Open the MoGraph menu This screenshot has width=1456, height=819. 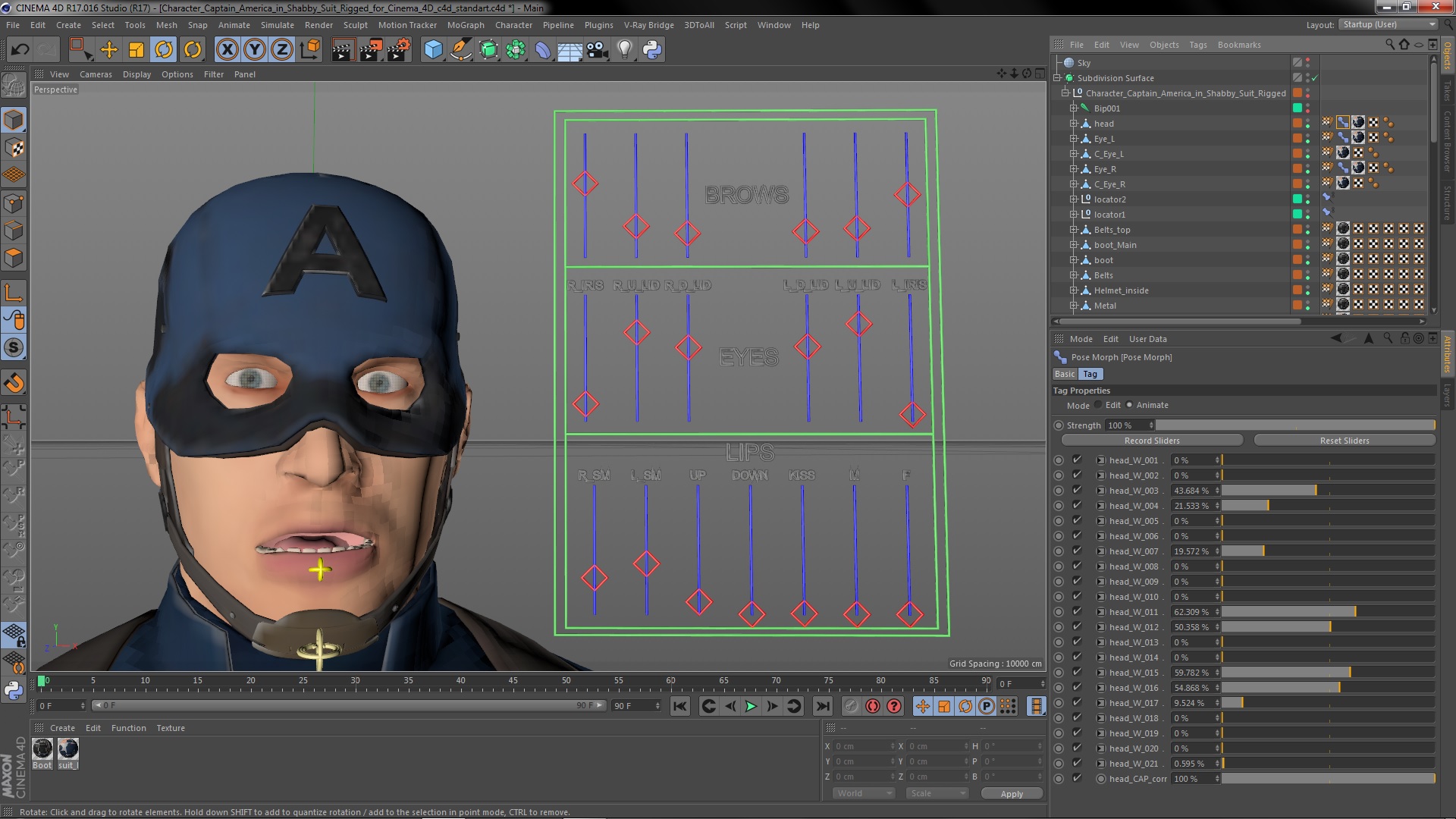click(466, 25)
